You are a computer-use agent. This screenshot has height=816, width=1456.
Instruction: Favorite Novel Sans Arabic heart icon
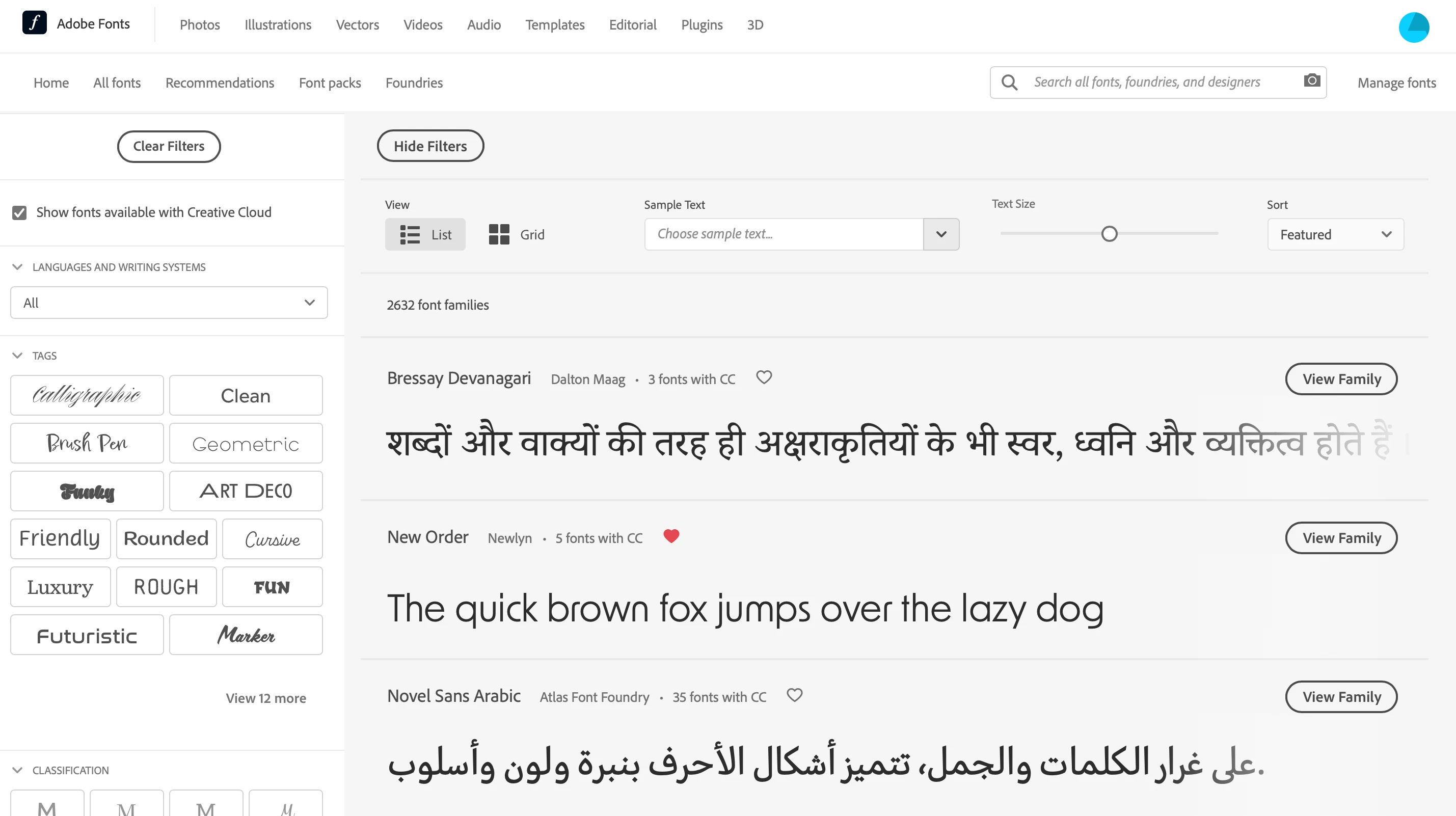[x=795, y=695]
